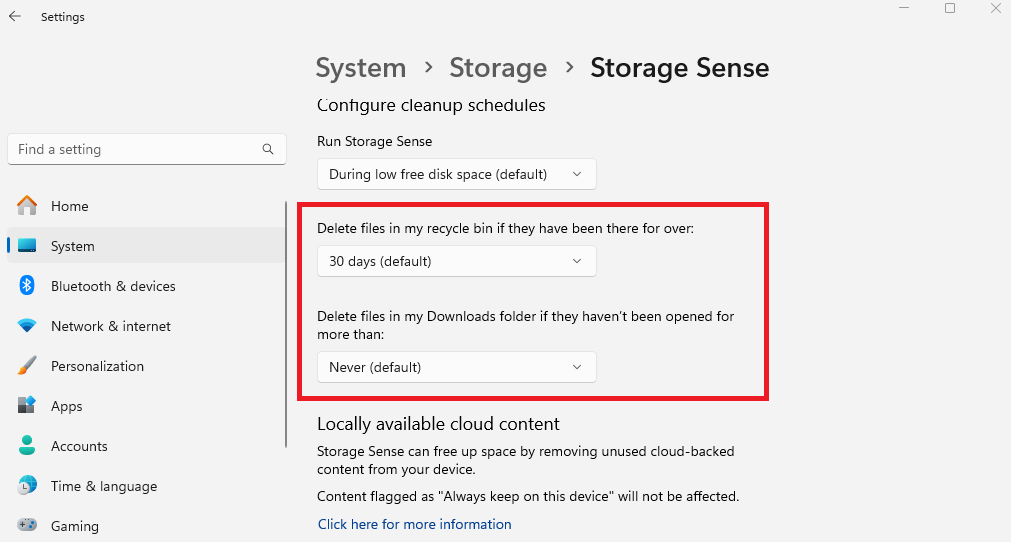Expand the Run Storage Sense dropdown
1011x542 pixels.
[456, 174]
